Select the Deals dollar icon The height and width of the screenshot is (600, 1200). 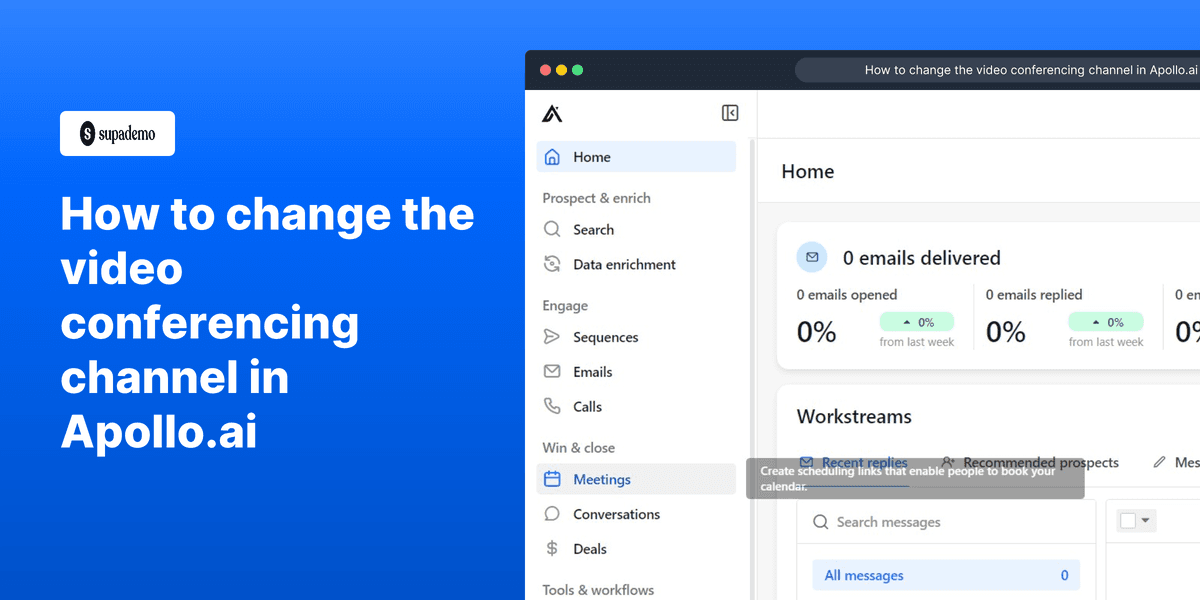552,548
